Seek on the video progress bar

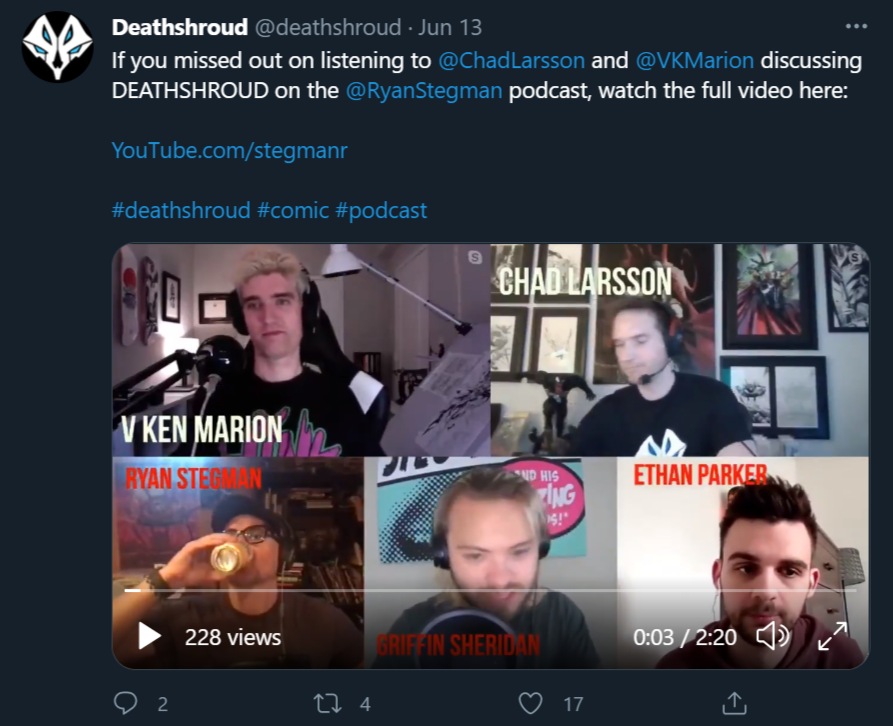pos(490,590)
